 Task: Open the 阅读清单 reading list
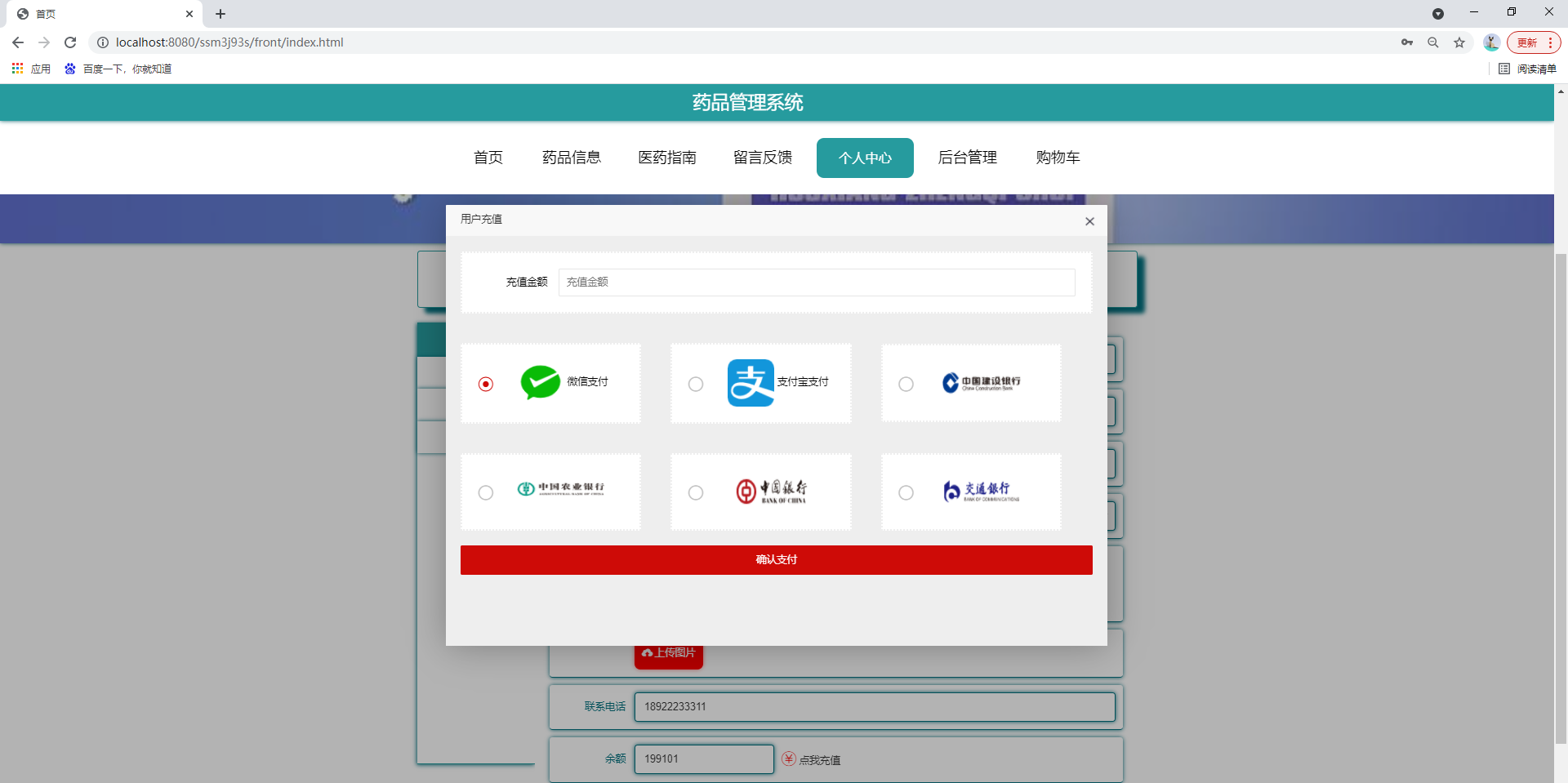pyautogui.click(x=1528, y=69)
